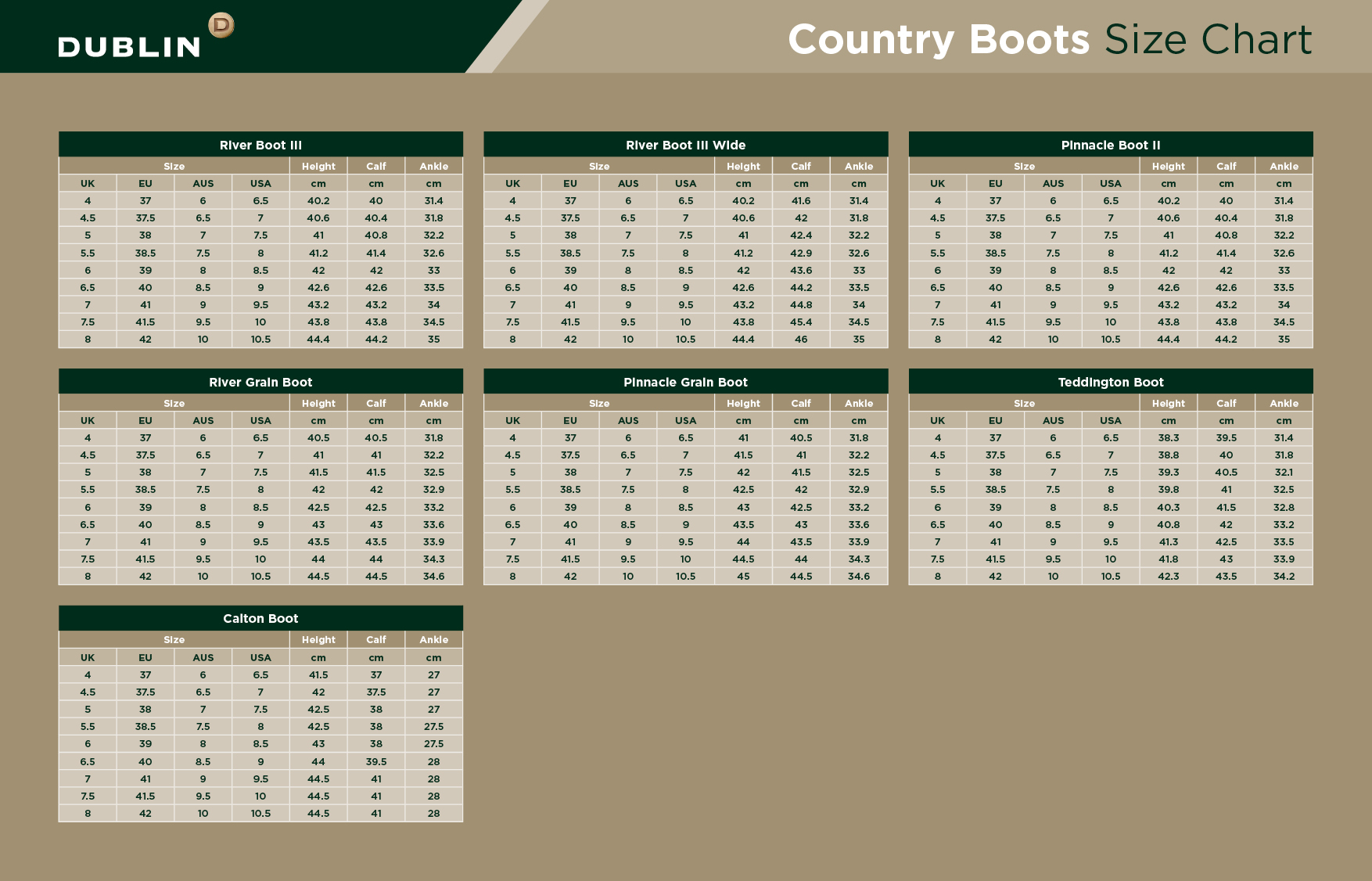
Task: Select height value 43.8 in River Boot III Wide
Action: click(743, 322)
